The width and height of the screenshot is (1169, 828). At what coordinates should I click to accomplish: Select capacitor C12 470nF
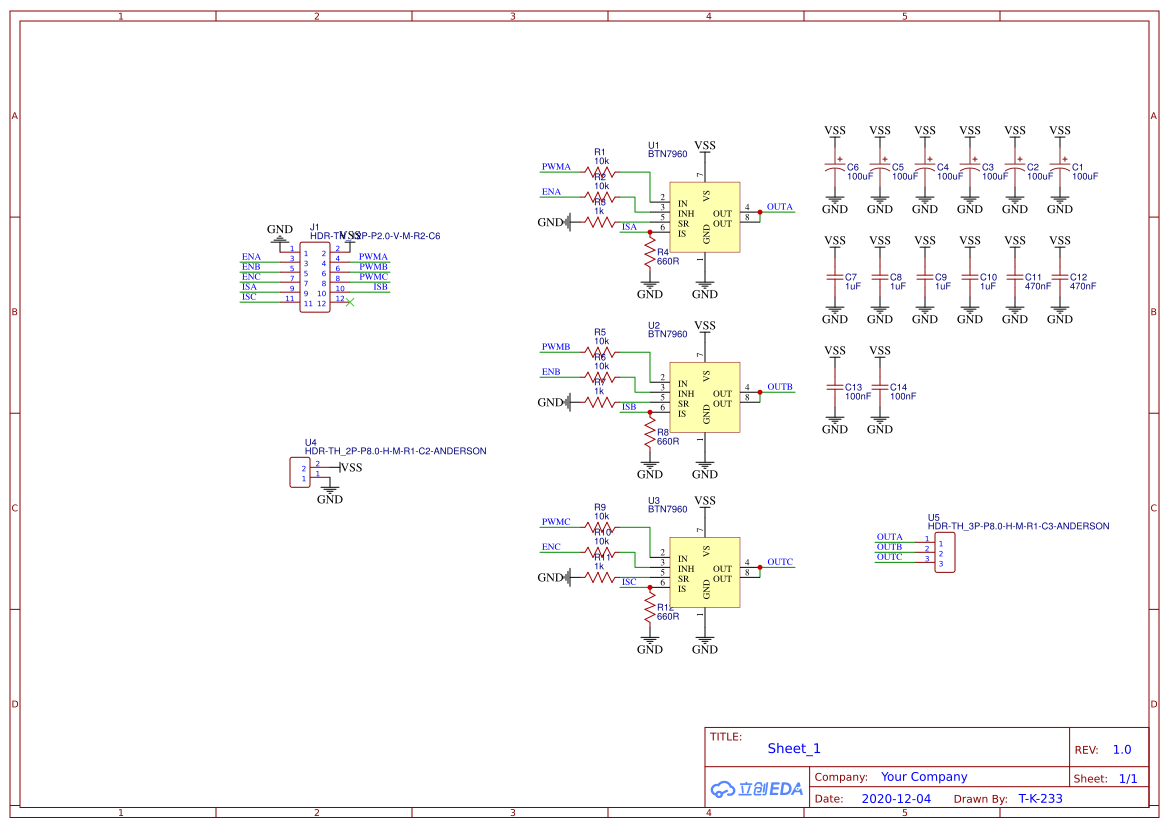pos(1059,277)
